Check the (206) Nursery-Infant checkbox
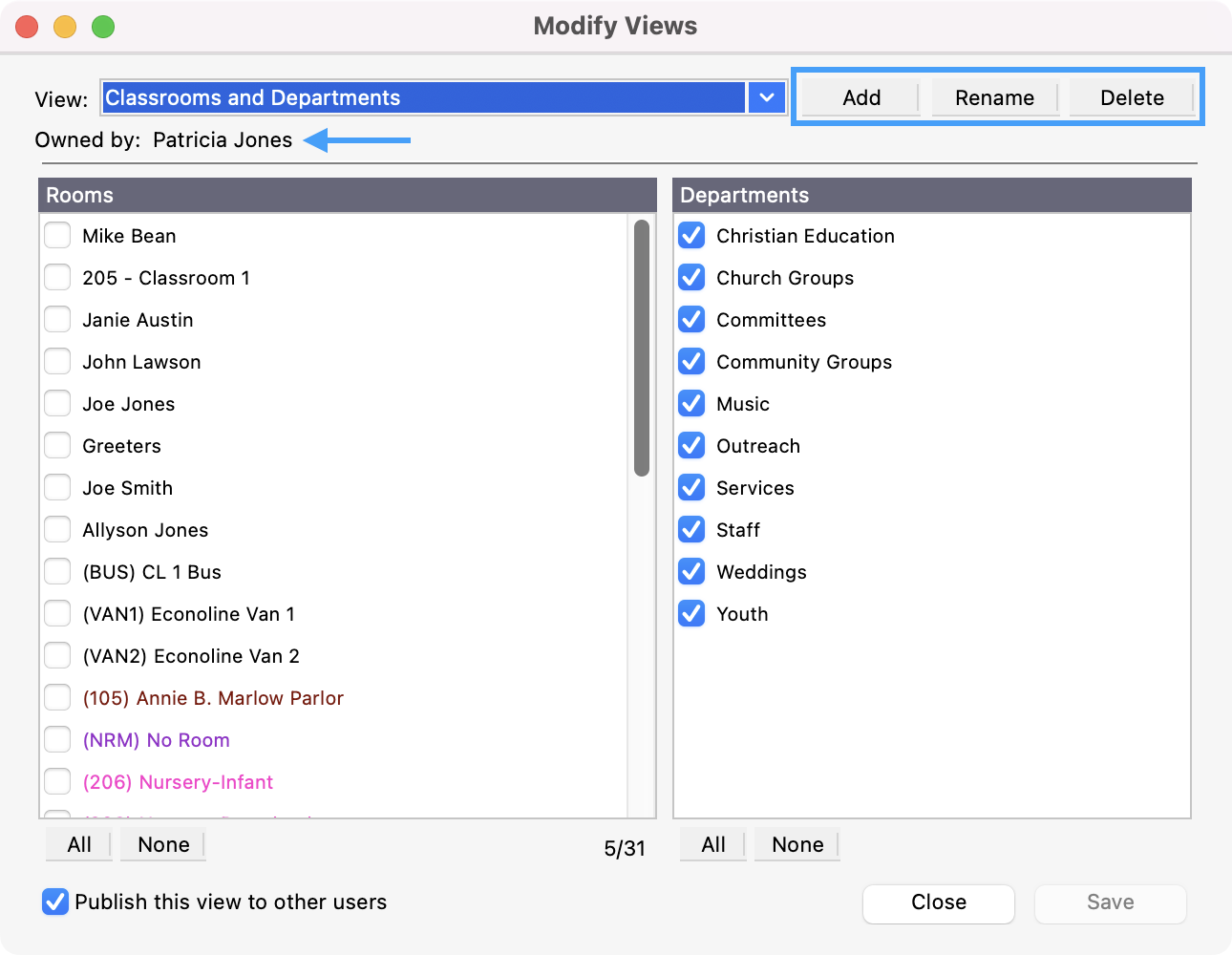Viewport: 1232px width, 955px height. [x=58, y=782]
